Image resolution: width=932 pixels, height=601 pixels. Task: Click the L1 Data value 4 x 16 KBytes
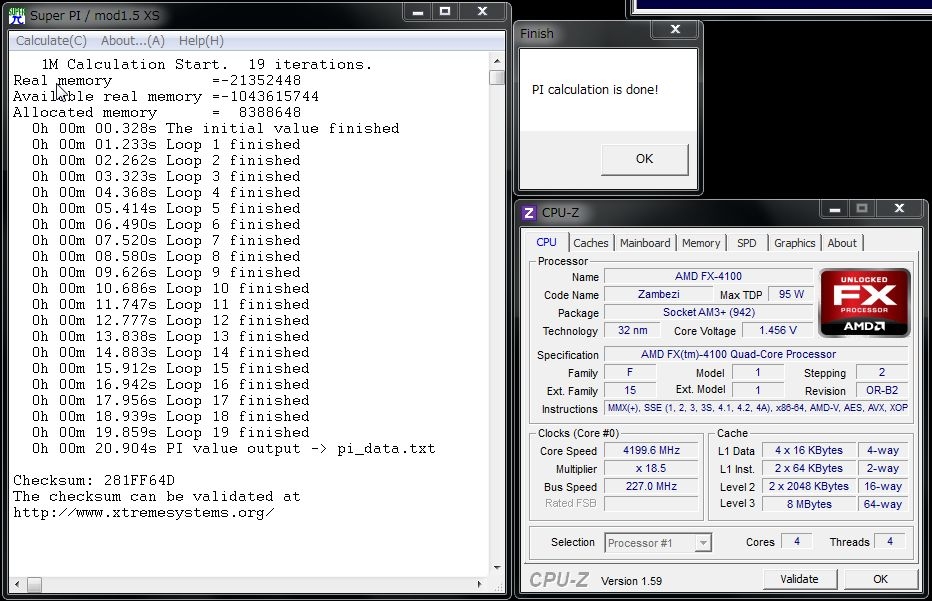808,451
